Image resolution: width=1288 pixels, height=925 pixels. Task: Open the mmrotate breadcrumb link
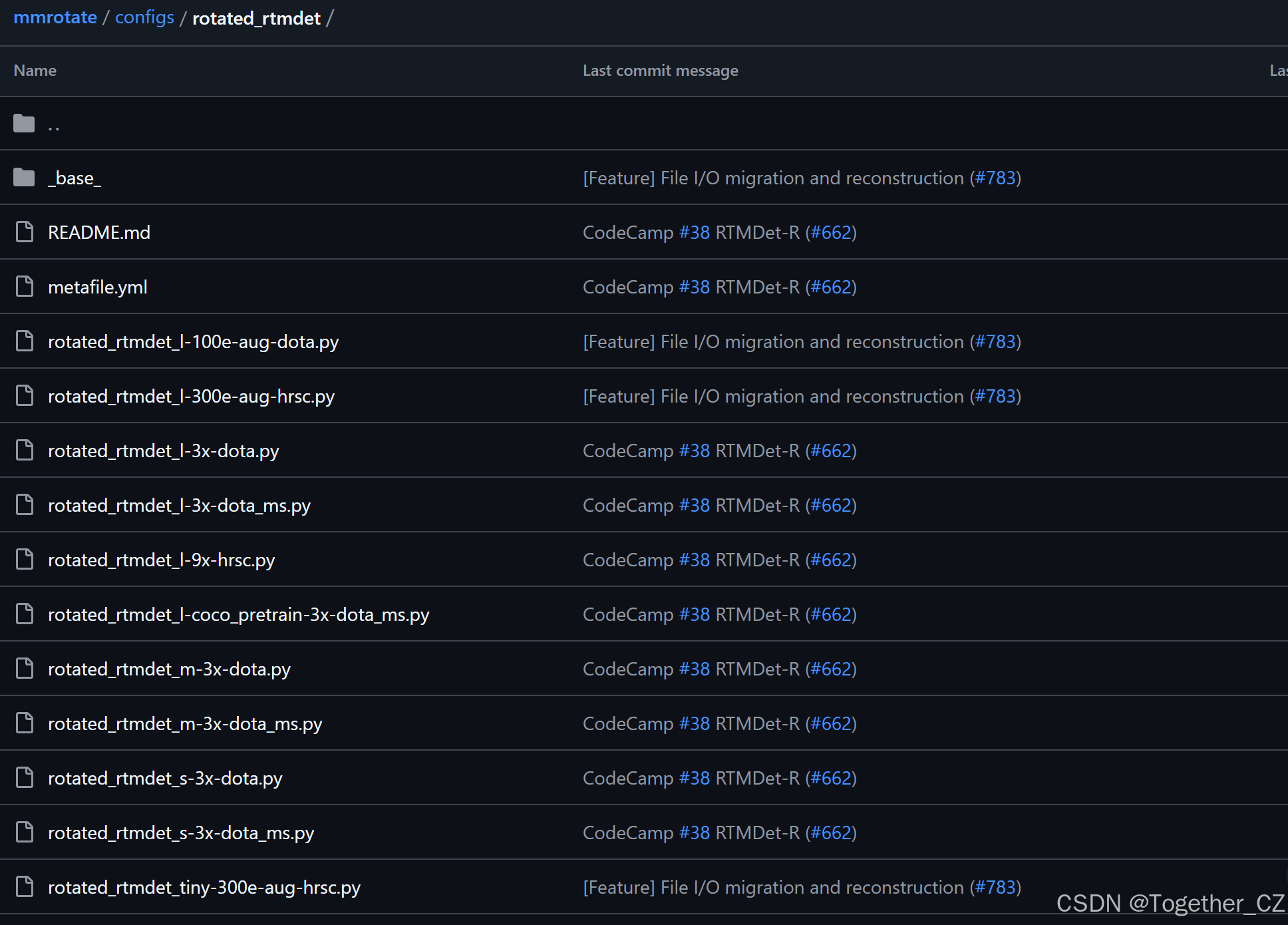(55, 18)
